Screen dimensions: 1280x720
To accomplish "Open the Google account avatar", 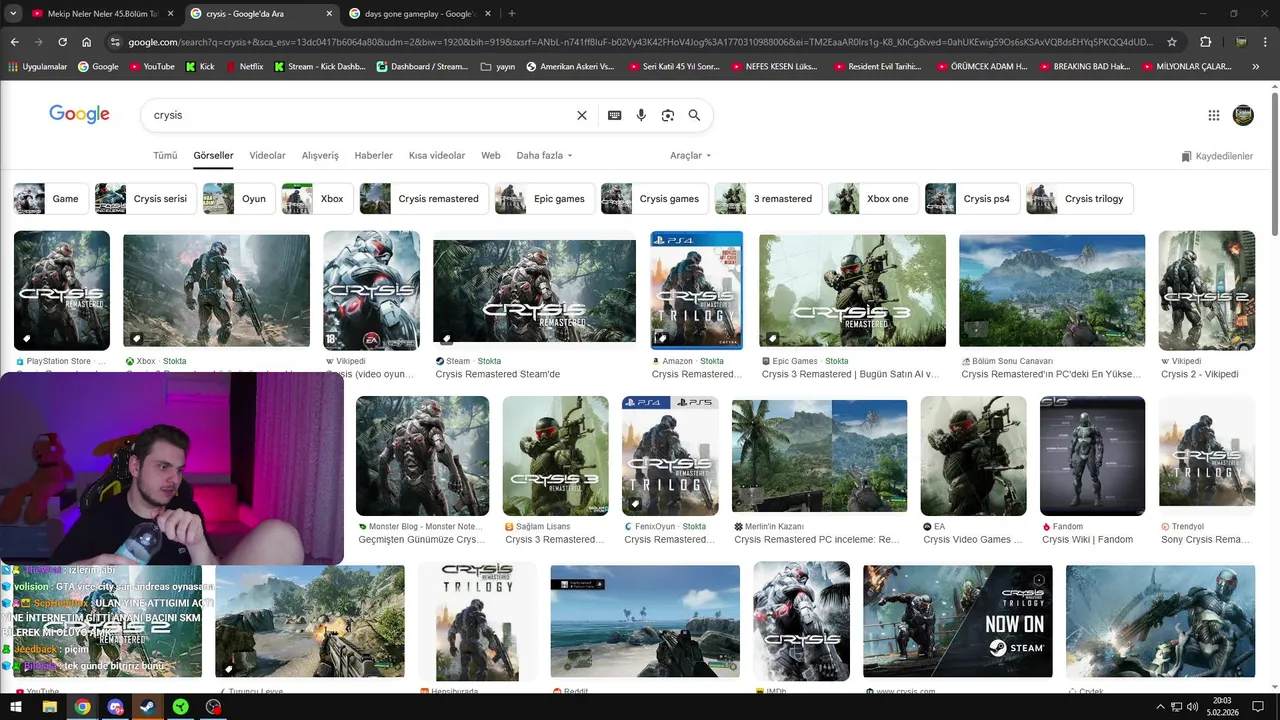I will pos(1243,115).
